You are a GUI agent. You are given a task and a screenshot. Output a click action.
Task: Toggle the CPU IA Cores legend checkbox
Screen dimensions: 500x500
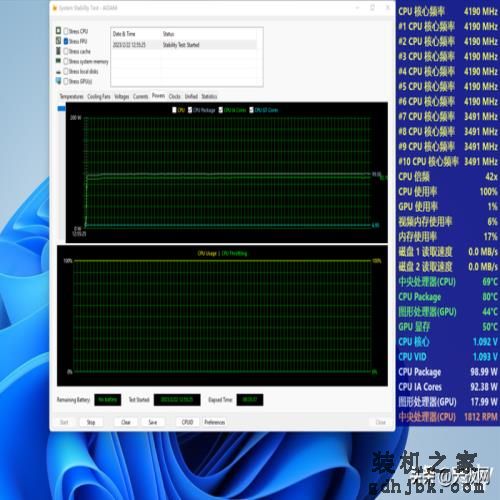(221, 110)
